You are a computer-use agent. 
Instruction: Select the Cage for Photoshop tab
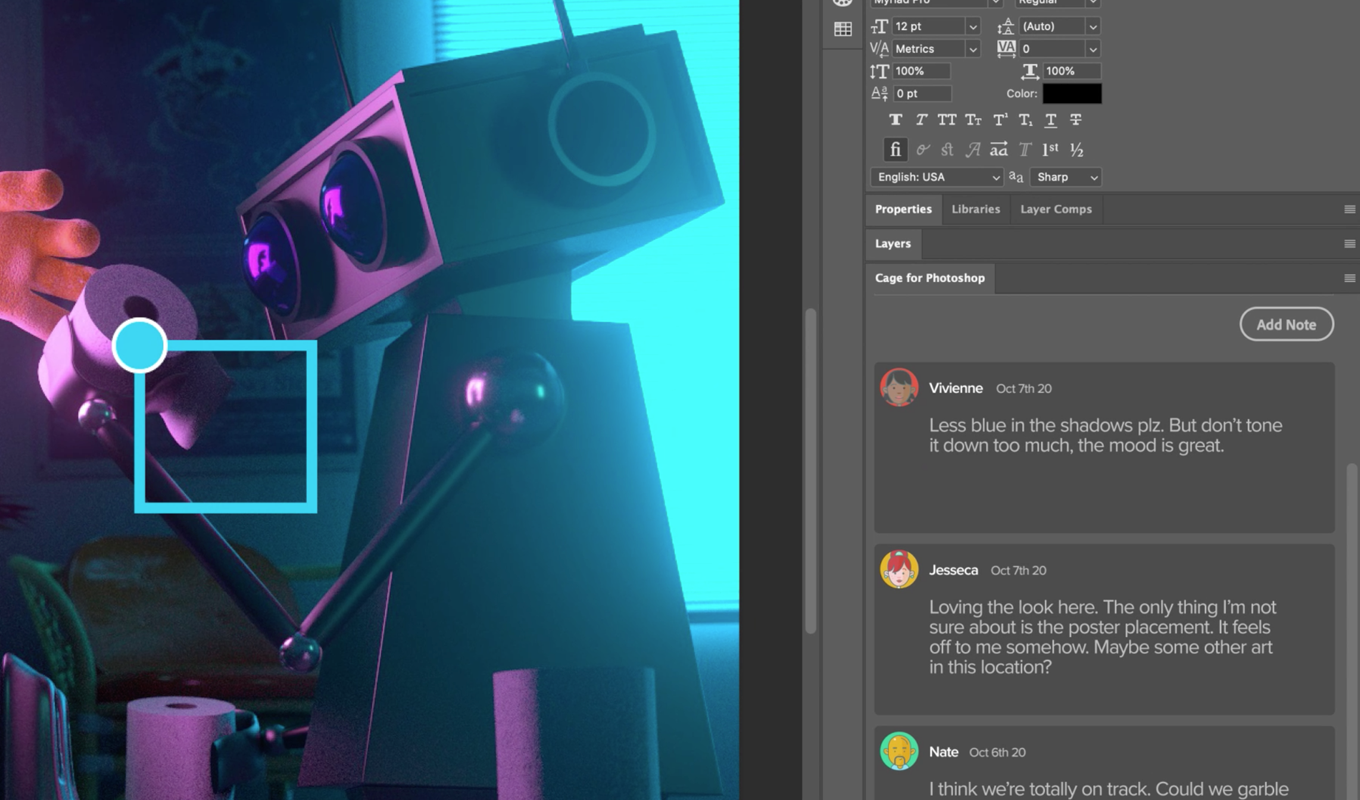(930, 278)
